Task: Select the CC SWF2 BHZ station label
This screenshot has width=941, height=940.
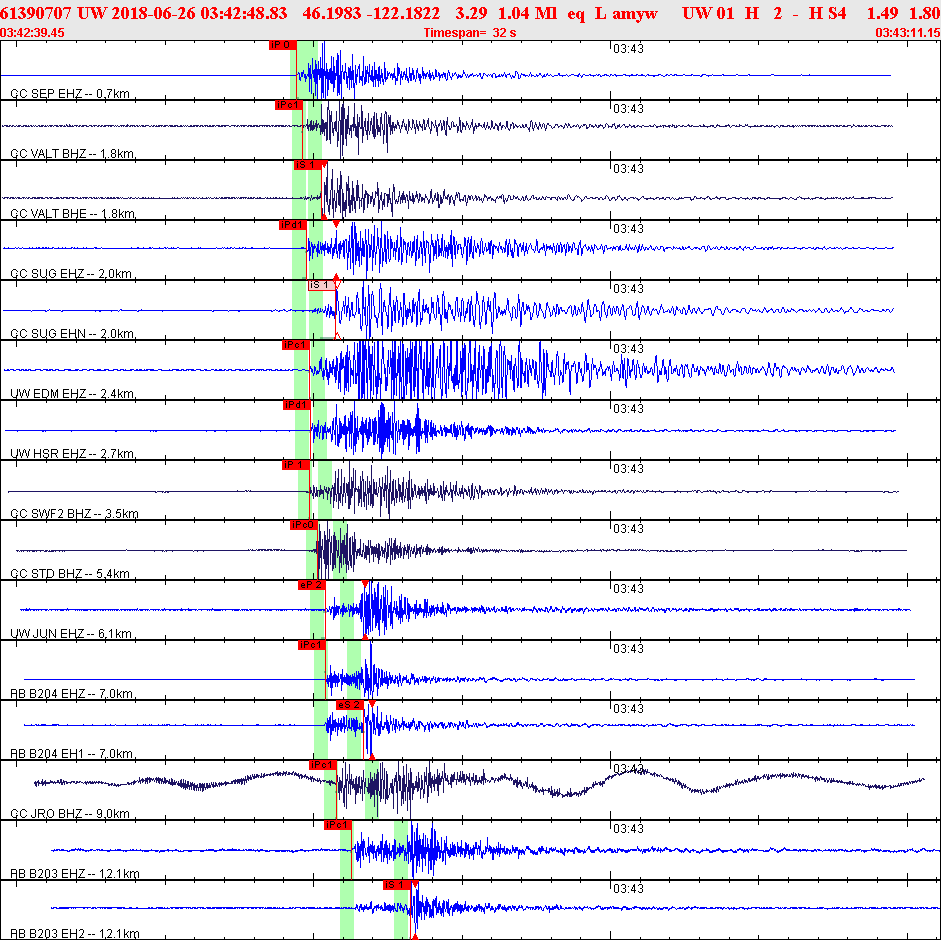Action: [74, 514]
